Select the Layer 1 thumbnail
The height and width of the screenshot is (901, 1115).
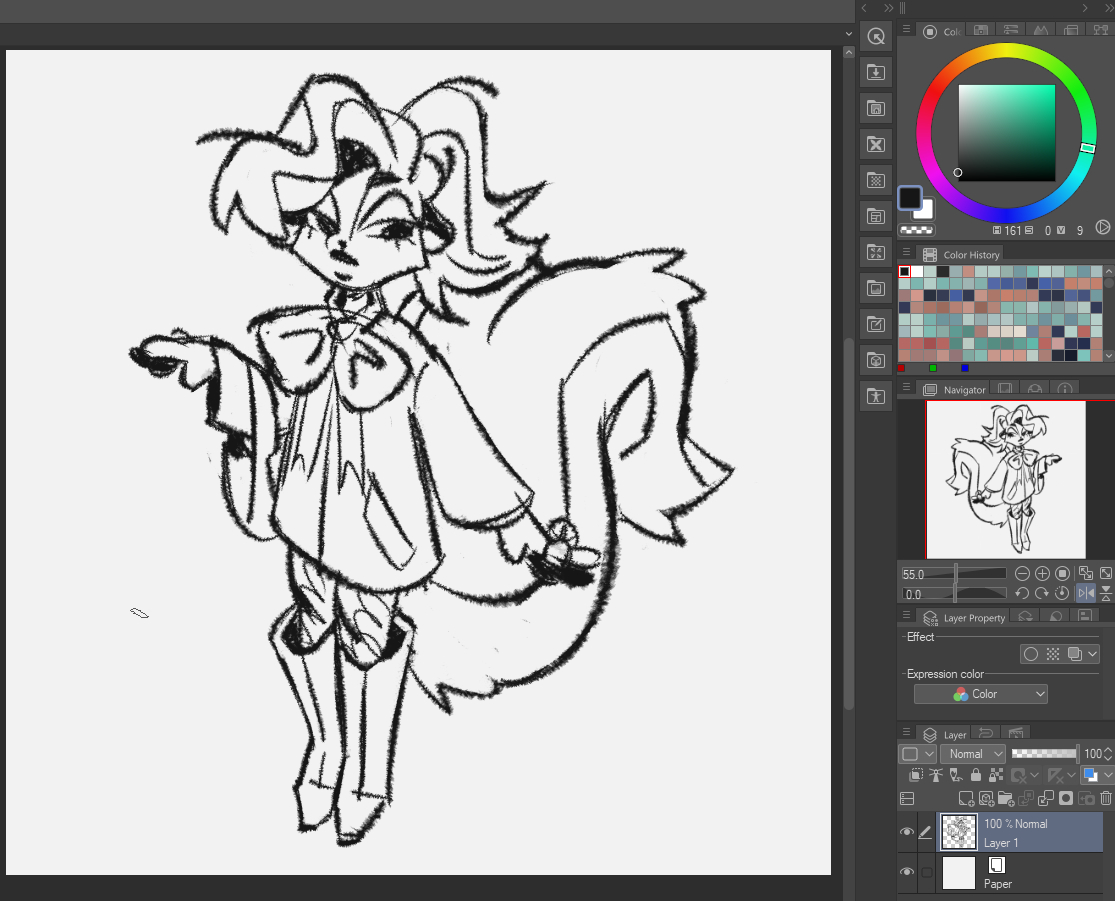coord(959,832)
